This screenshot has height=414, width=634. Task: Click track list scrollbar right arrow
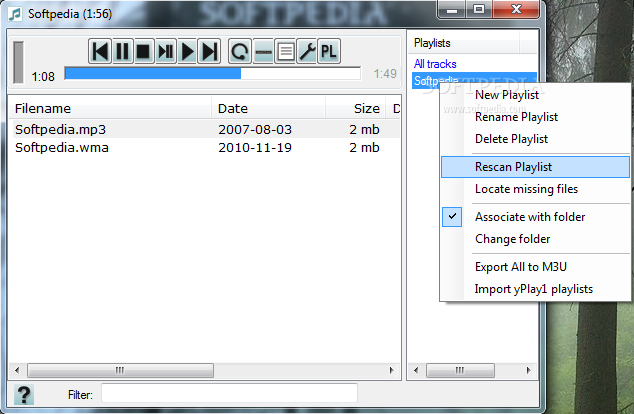tap(391, 370)
